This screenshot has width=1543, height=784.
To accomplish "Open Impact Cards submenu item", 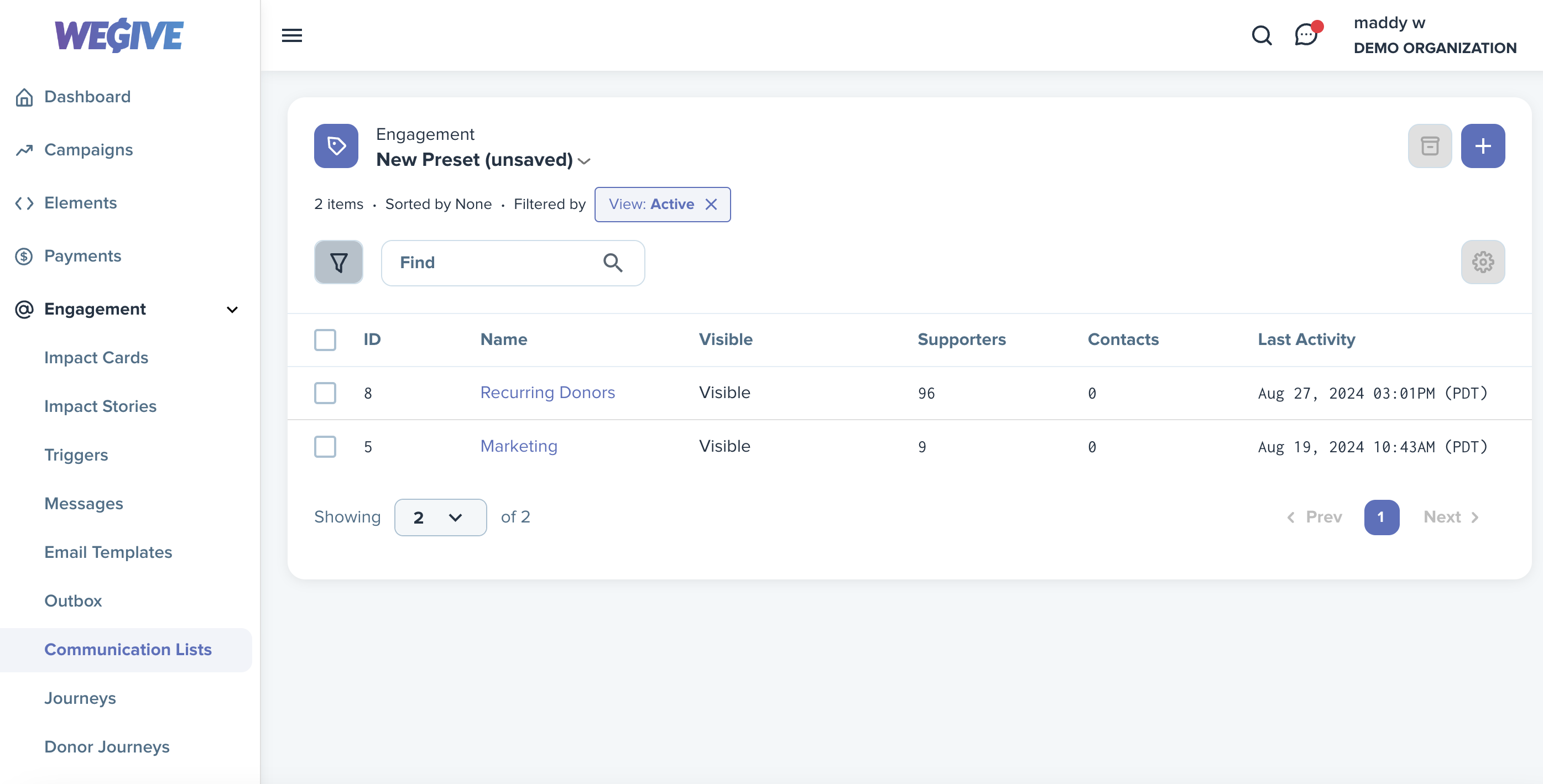I will [x=96, y=358].
